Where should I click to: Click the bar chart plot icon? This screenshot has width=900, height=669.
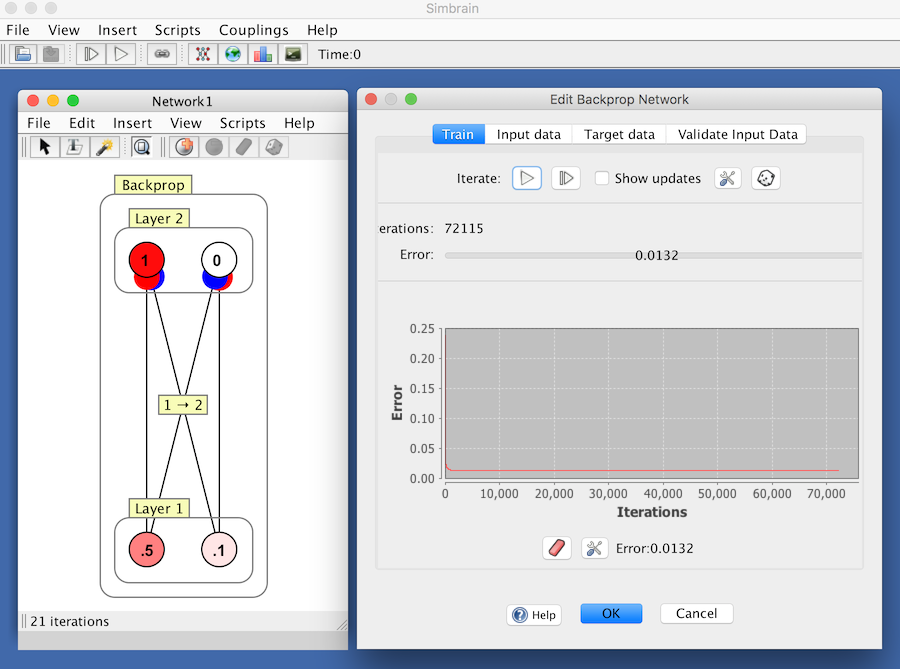pyautogui.click(x=263, y=54)
